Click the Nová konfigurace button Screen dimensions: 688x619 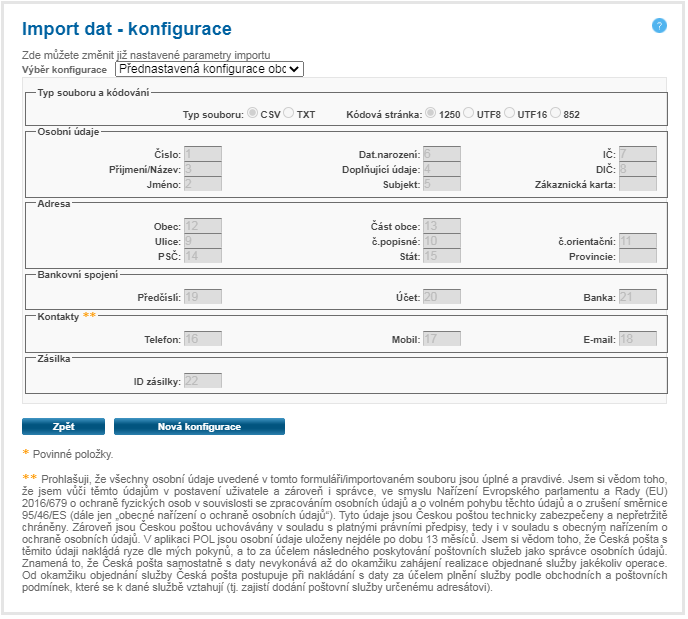tap(199, 427)
